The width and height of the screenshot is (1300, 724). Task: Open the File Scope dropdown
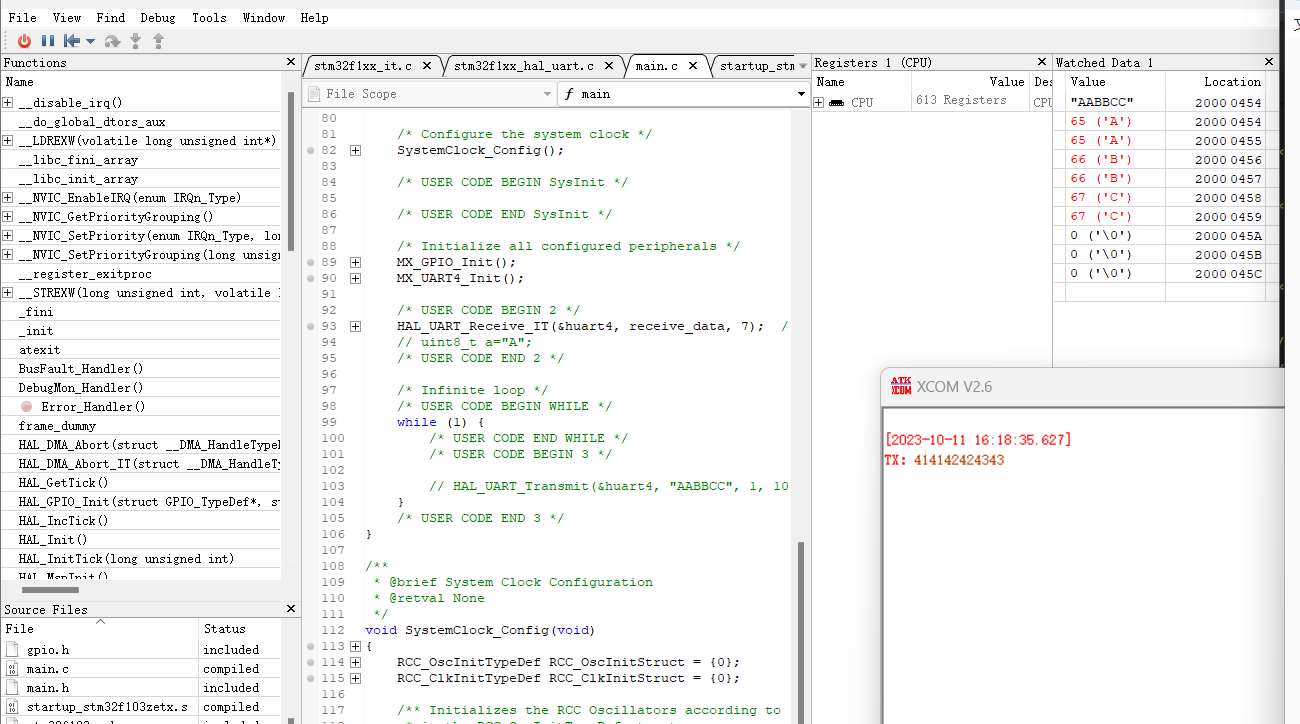coord(547,94)
